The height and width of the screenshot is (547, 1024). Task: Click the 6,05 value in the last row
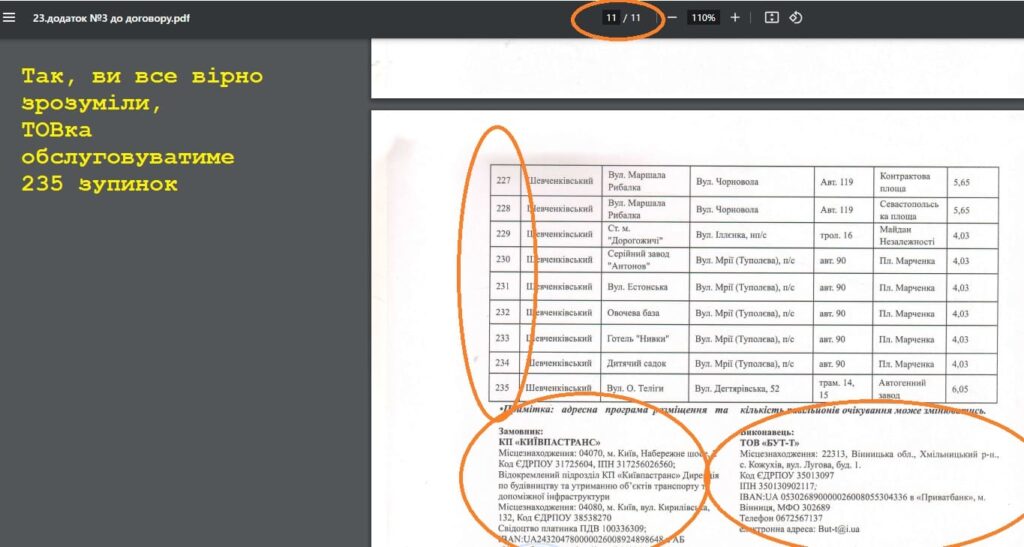point(961,388)
